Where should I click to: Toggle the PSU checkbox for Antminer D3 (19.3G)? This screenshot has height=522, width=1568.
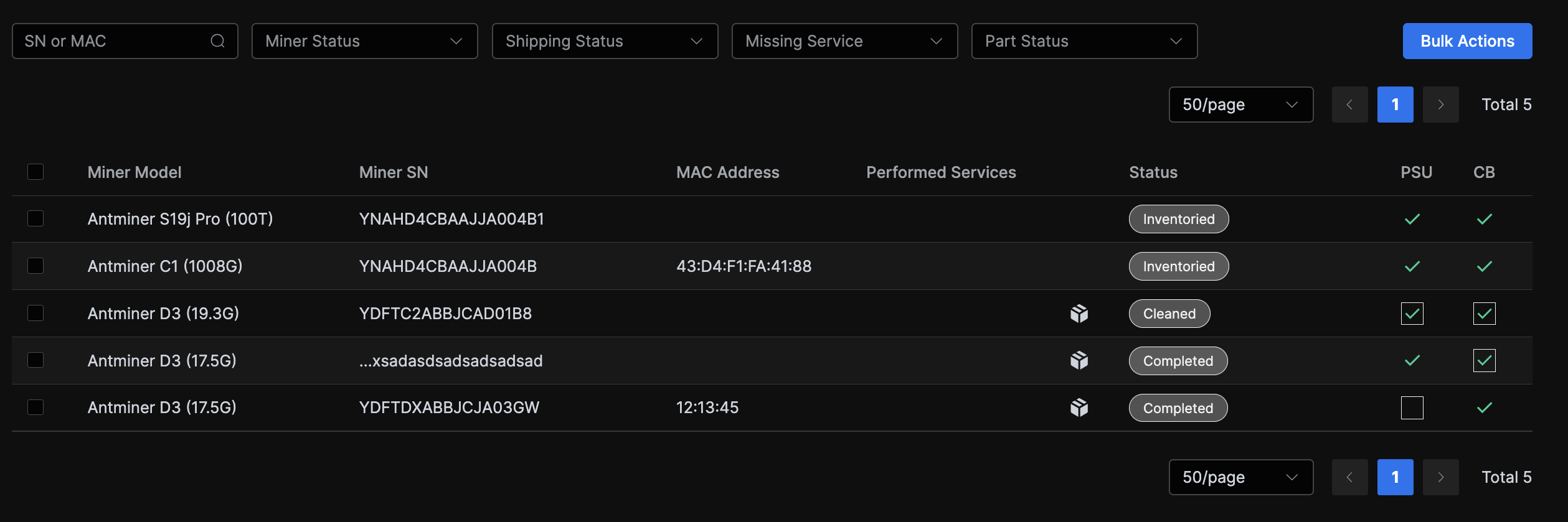pos(1412,314)
